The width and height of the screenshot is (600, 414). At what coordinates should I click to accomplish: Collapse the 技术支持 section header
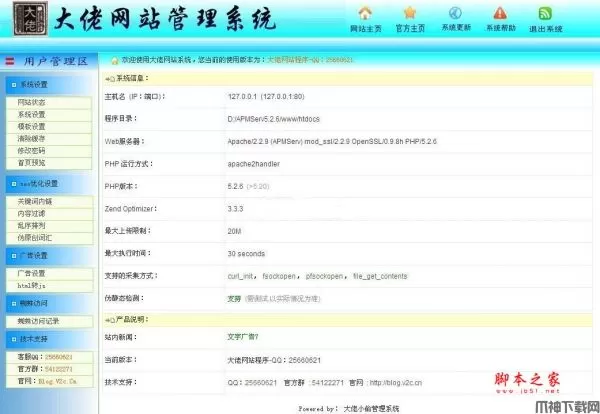49,339
